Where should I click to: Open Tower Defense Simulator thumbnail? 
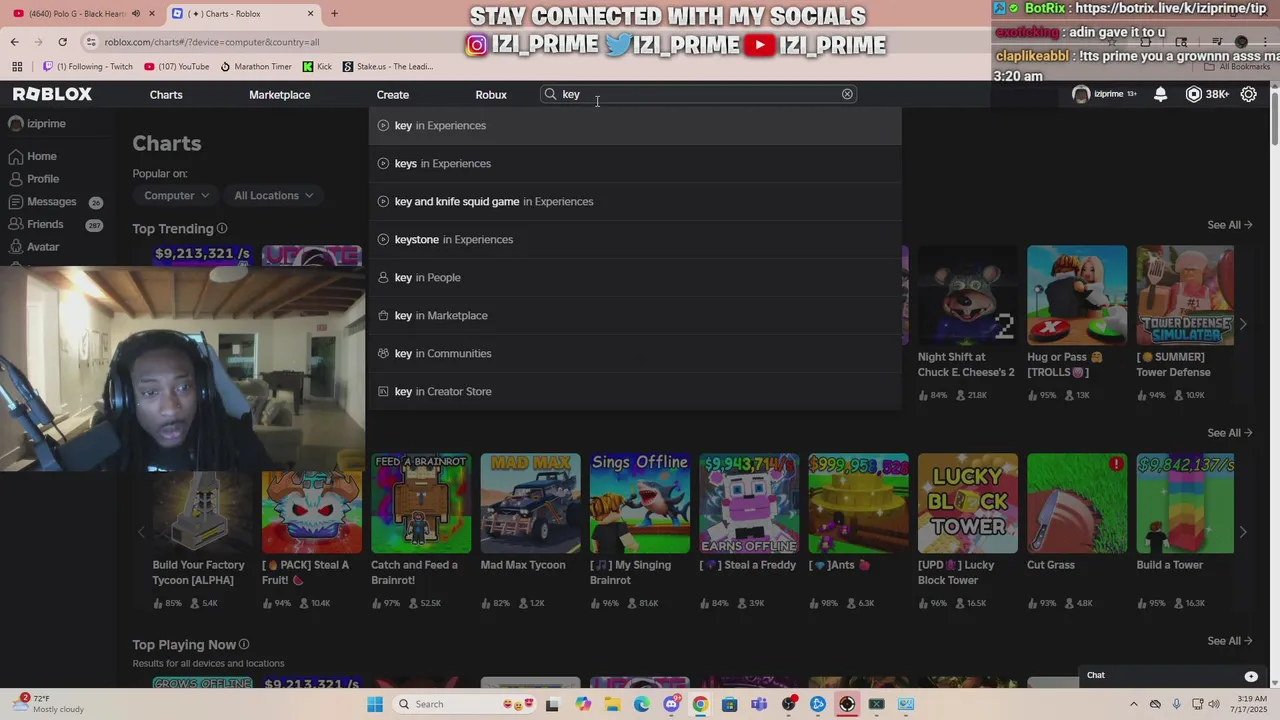coord(1186,296)
